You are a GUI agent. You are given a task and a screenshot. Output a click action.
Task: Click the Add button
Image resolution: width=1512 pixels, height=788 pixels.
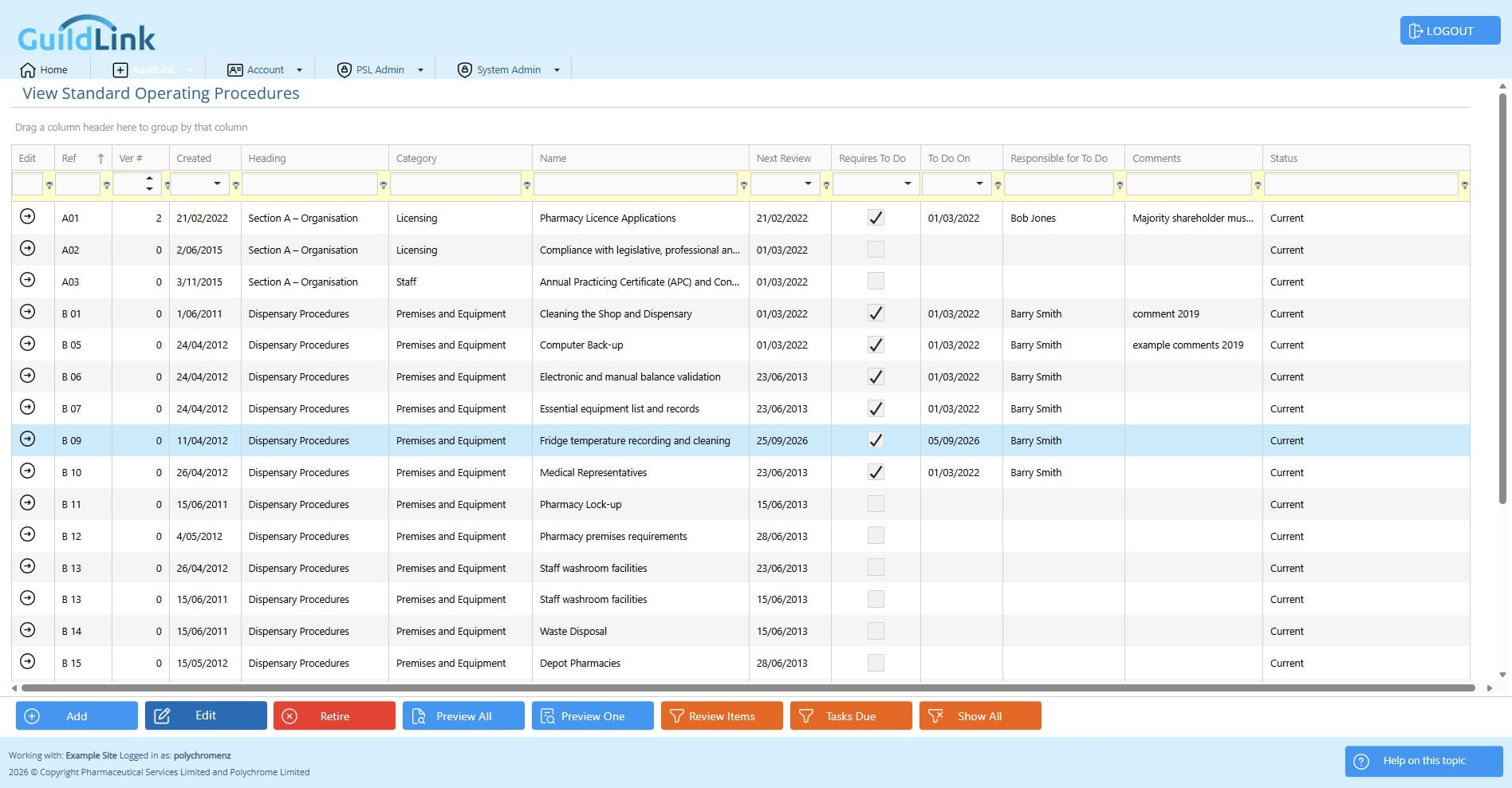77,715
